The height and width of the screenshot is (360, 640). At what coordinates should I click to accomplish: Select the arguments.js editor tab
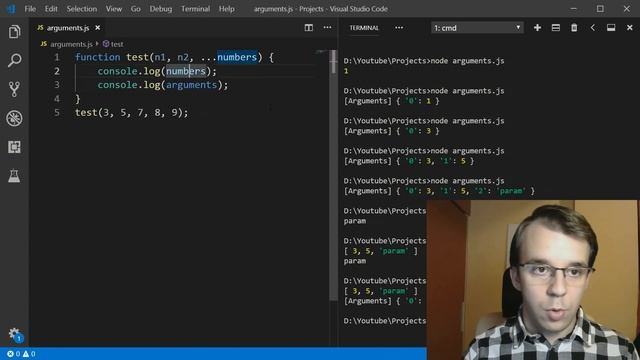coord(68,28)
